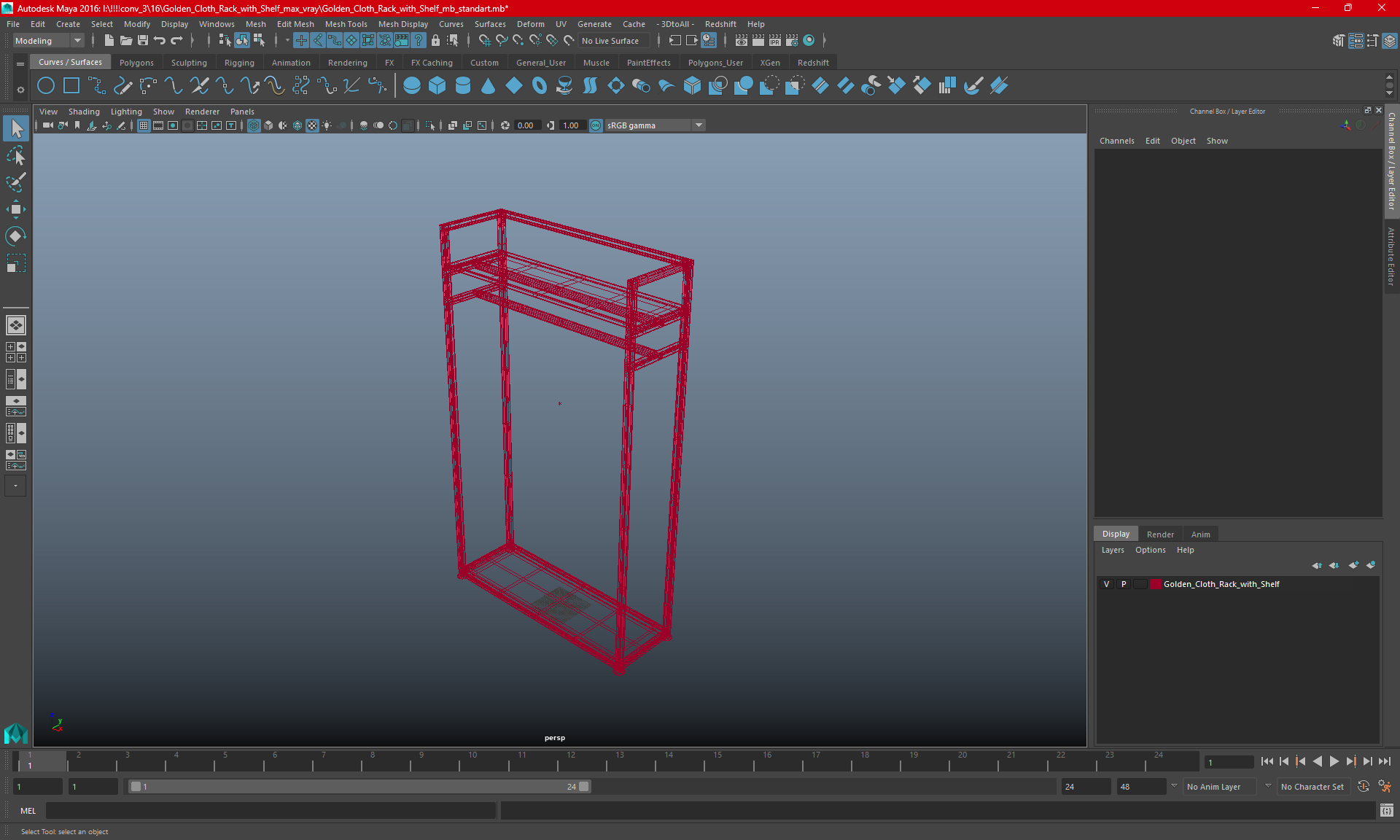Viewport: 1400px width, 840px height.
Task: Switch to the Polygons shelf tab
Action: coord(136,63)
